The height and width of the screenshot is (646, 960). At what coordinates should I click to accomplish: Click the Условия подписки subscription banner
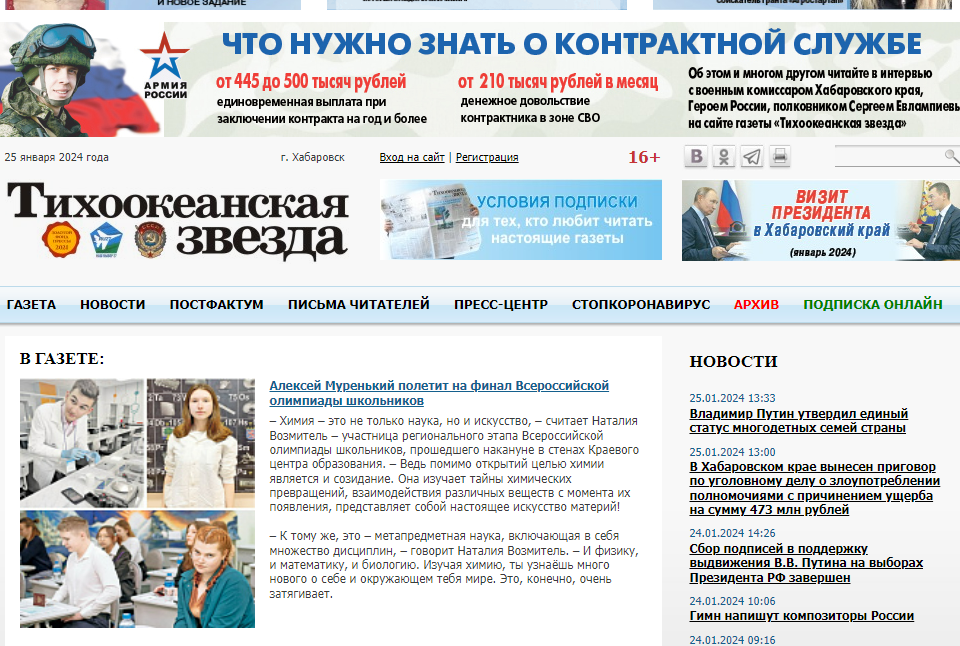click(520, 220)
